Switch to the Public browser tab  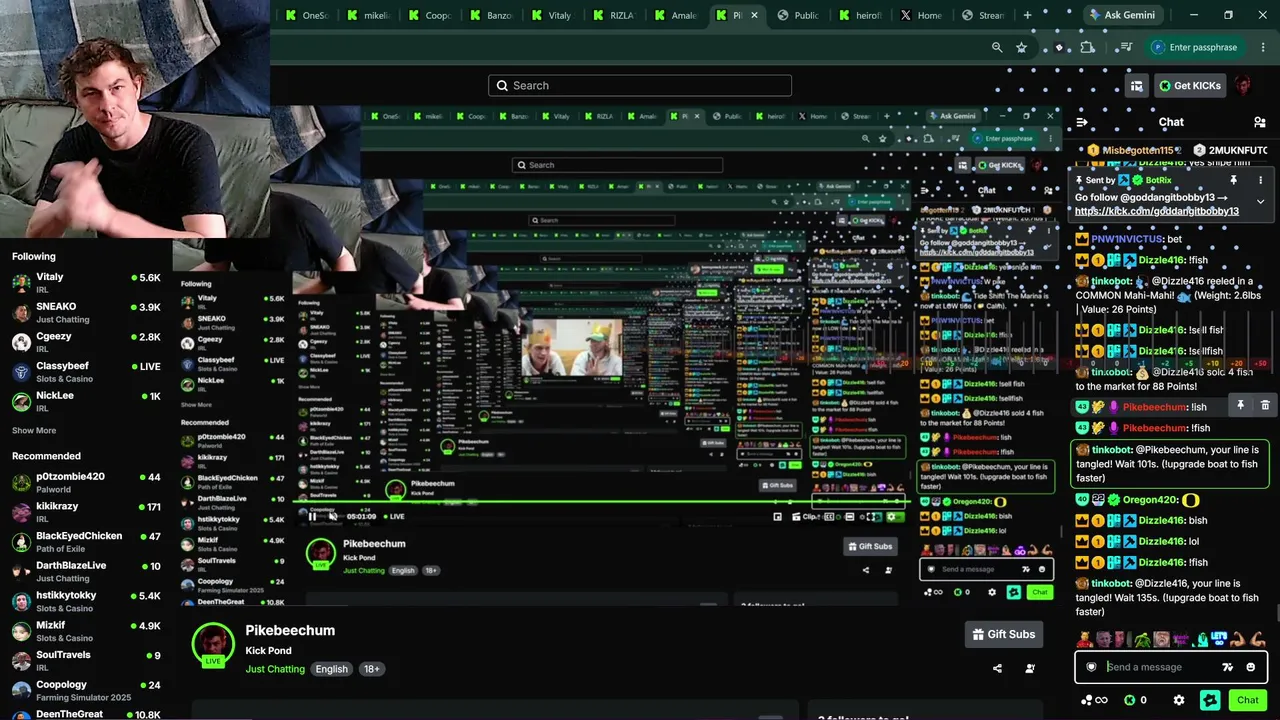pos(799,15)
